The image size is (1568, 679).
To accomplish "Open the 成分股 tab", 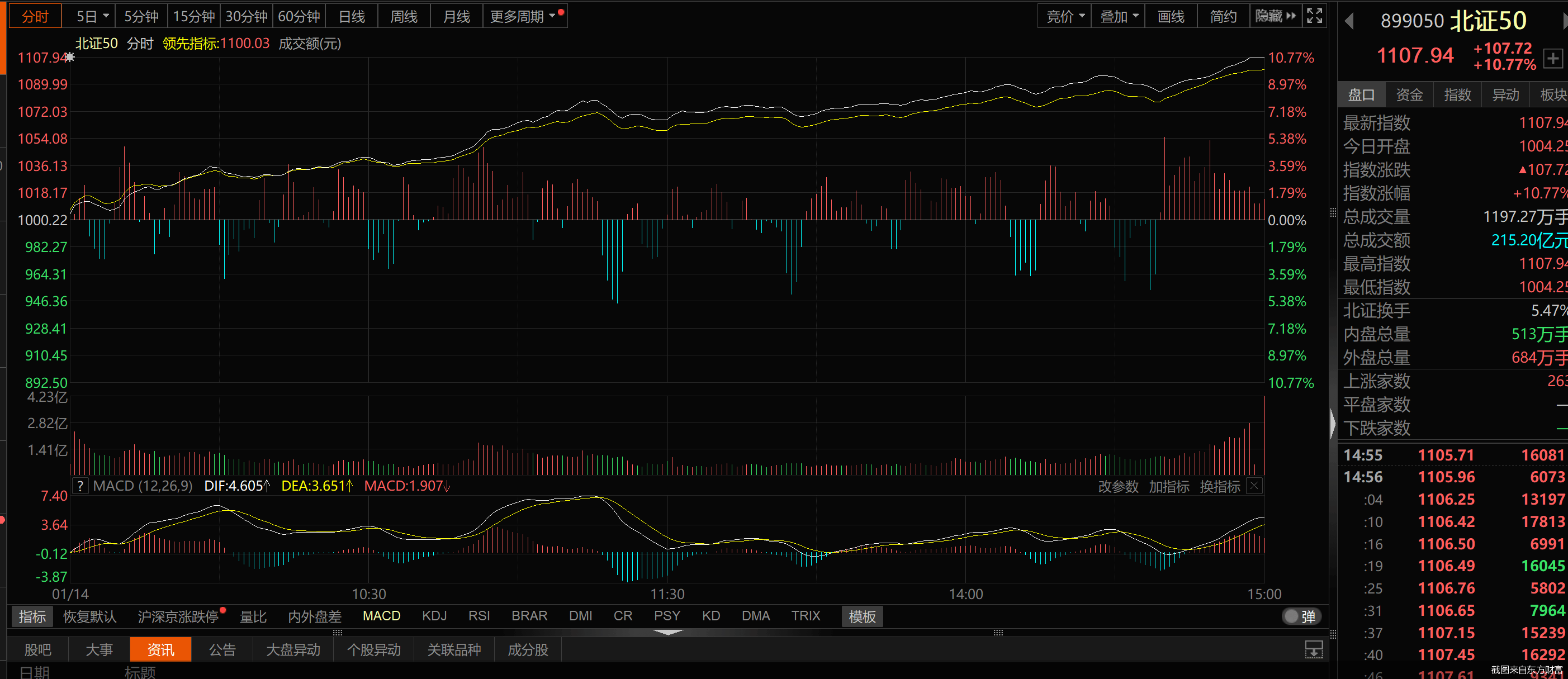I will pos(528,650).
